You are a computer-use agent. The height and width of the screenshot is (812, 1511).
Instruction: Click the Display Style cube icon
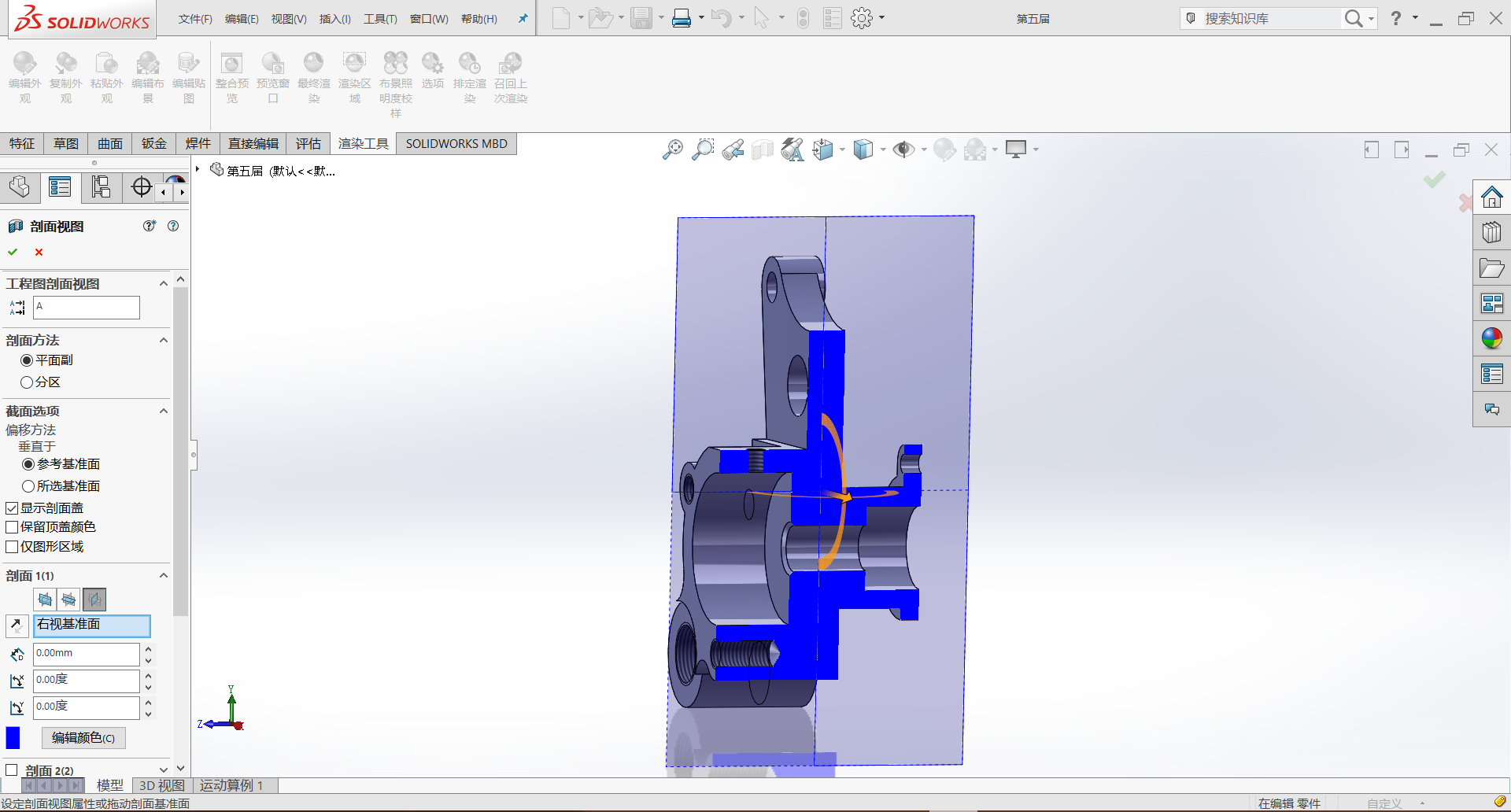(863, 149)
